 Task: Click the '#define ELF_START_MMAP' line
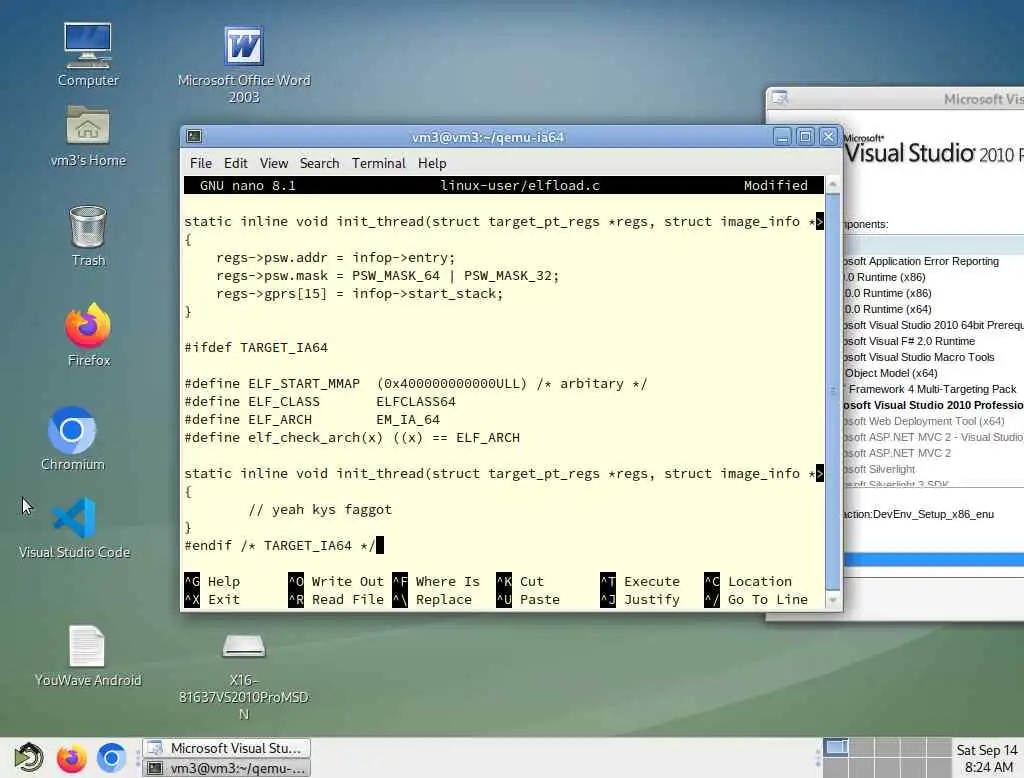tap(415, 383)
